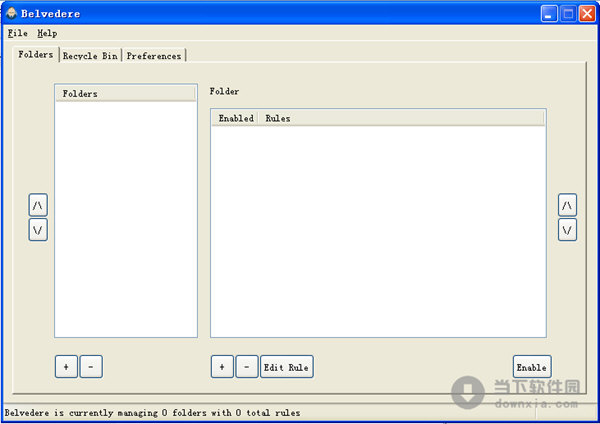Click the Belvedere app icon in title bar
Screen dimensions: 600x424
(x=11, y=13)
